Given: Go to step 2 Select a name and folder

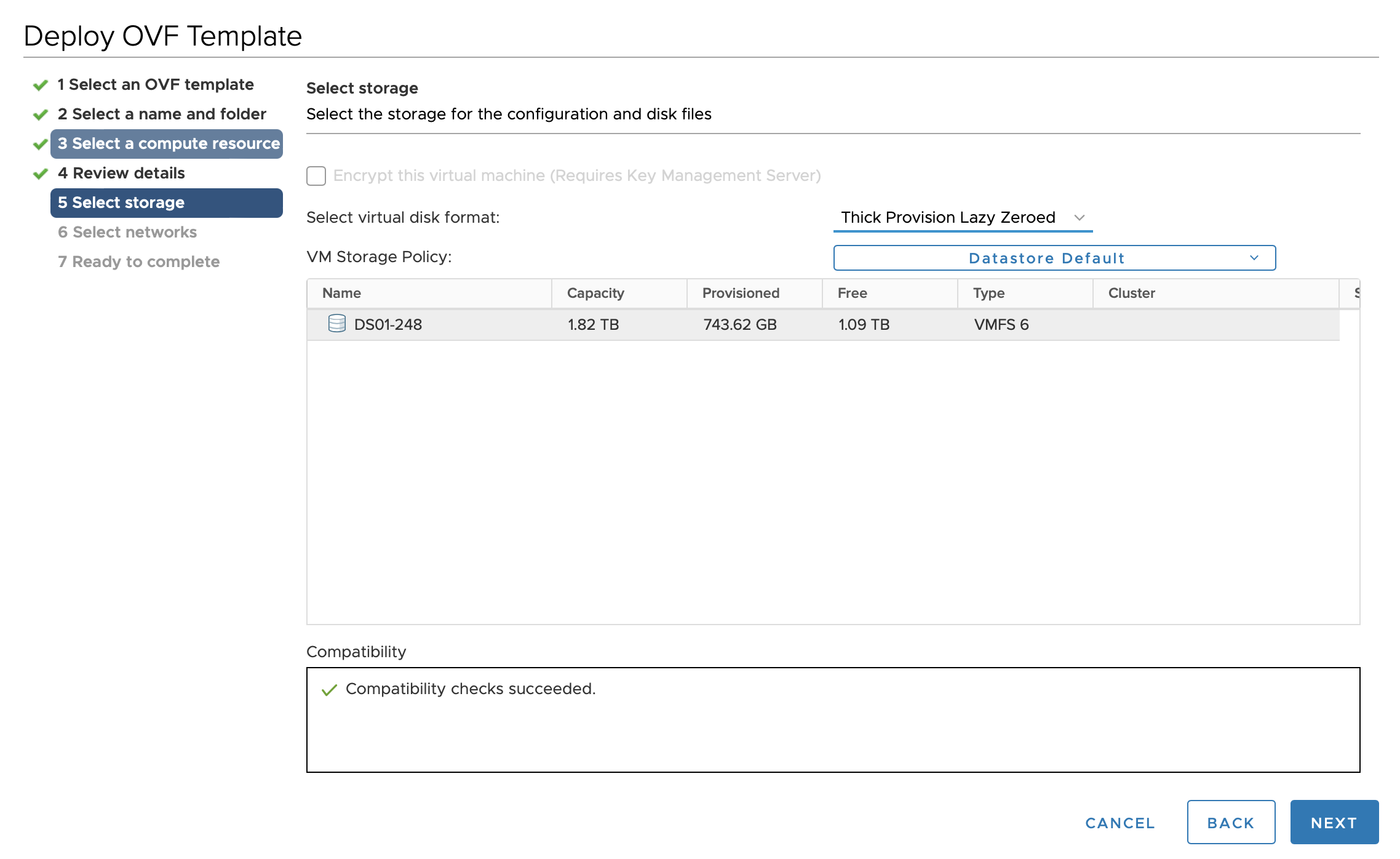Looking at the screenshot, I should point(162,114).
